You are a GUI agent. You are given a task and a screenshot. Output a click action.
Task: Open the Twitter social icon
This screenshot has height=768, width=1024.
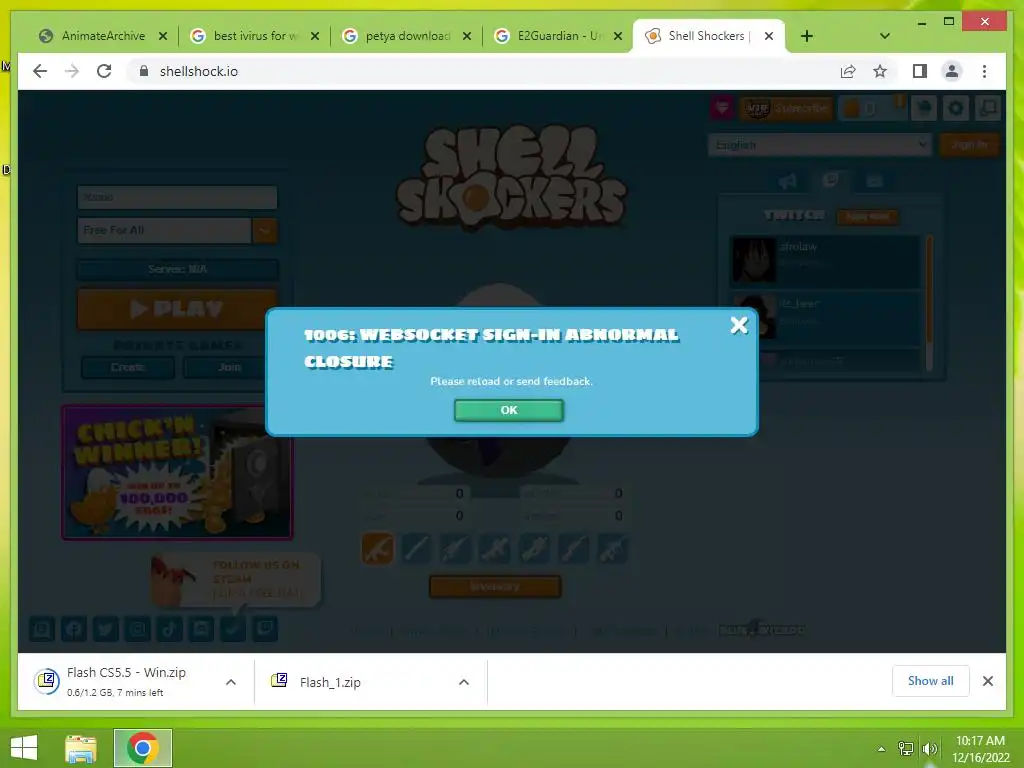(105, 629)
